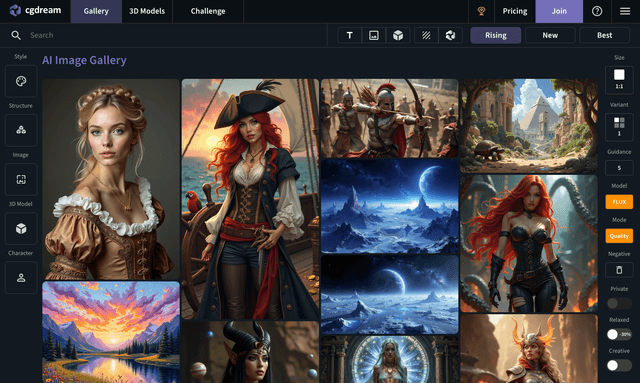
Task: Select the Image upload icon
Action: click(21, 179)
